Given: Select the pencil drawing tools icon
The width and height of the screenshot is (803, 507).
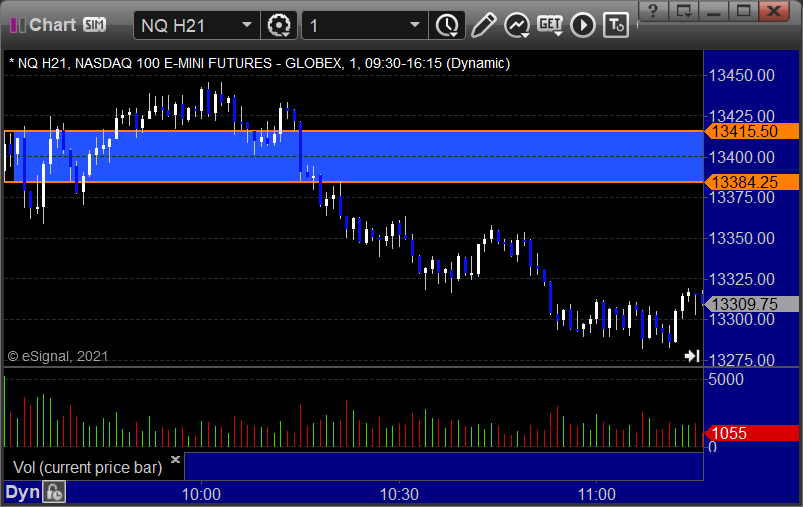Looking at the screenshot, I should (483, 25).
